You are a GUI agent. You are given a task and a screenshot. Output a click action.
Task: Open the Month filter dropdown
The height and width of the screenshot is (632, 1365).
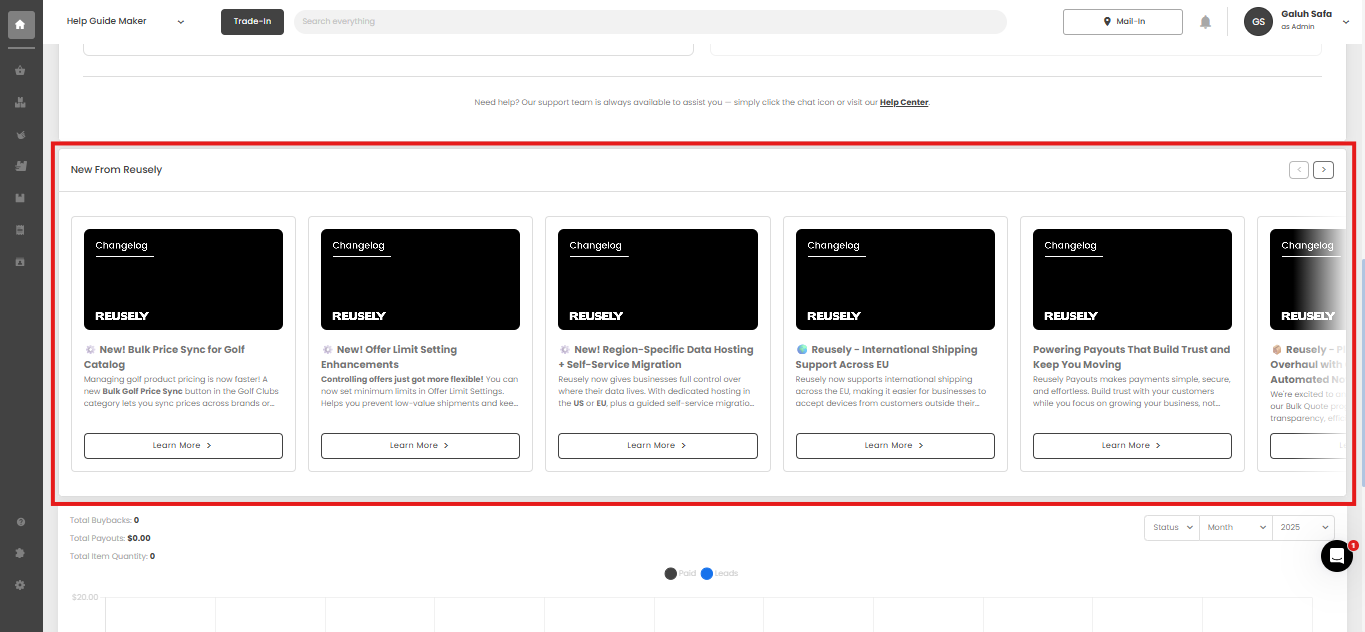pos(1235,527)
